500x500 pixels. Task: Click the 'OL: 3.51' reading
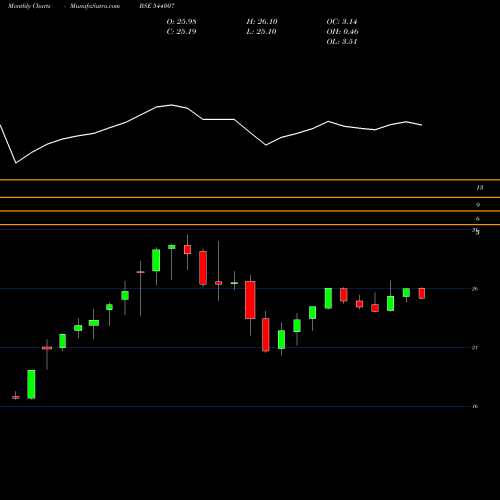pyautogui.click(x=342, y=42)
